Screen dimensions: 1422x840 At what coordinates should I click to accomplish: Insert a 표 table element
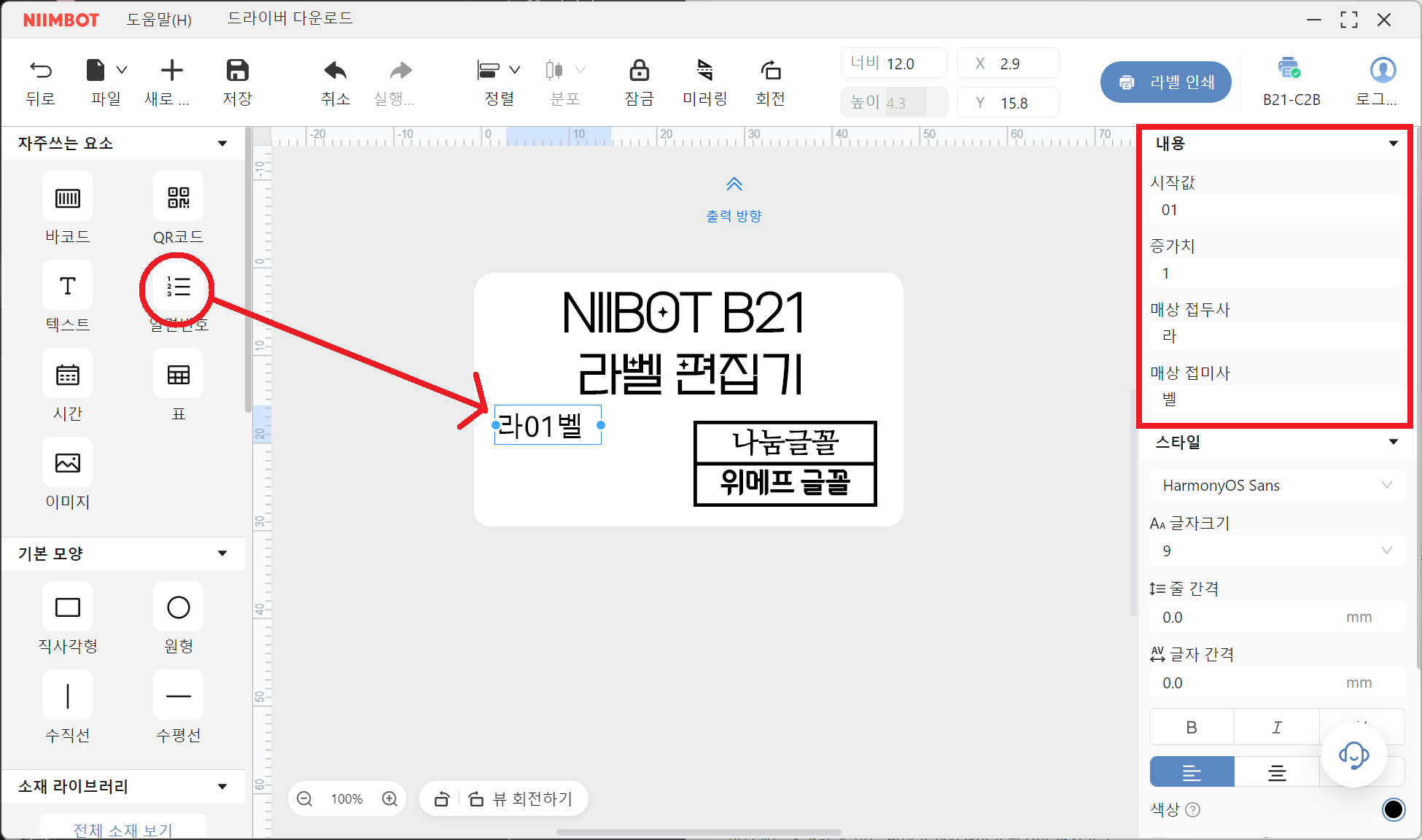179,375
